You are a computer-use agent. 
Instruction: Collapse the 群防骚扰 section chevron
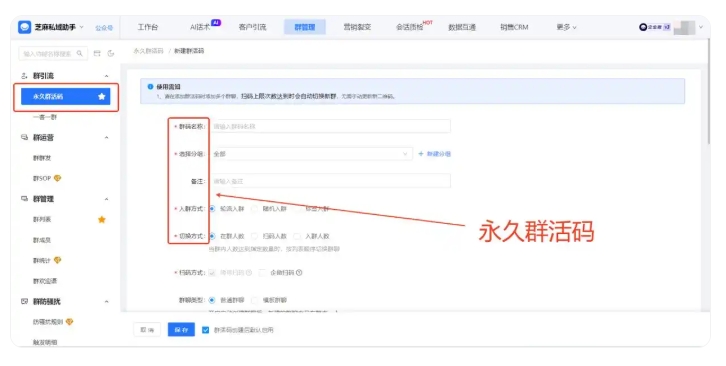coord(106,302)
